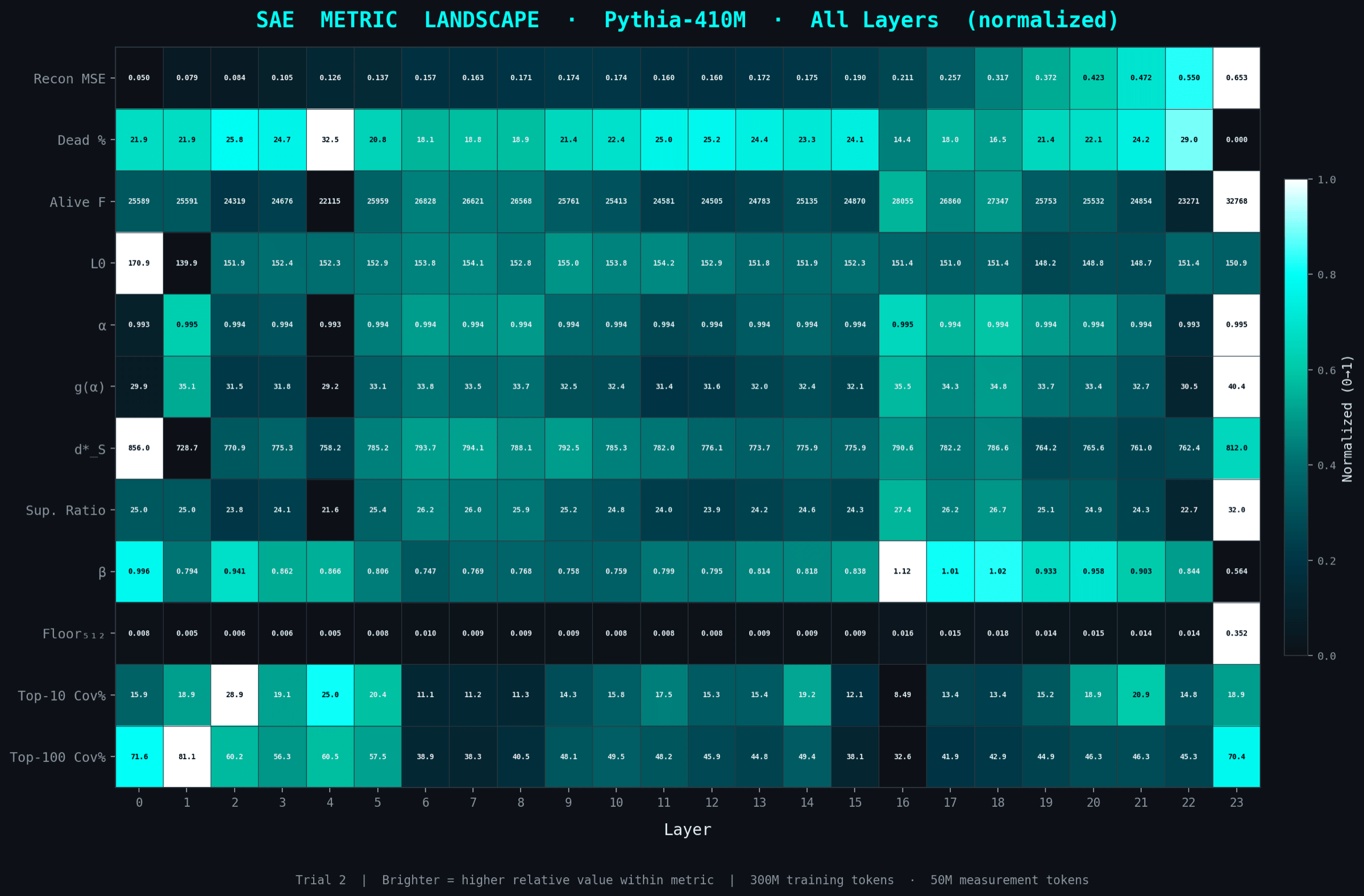The image size is (1364, 896).
Task: Click the 'Top-10 Cov%' row label
Action: point(61,695)
